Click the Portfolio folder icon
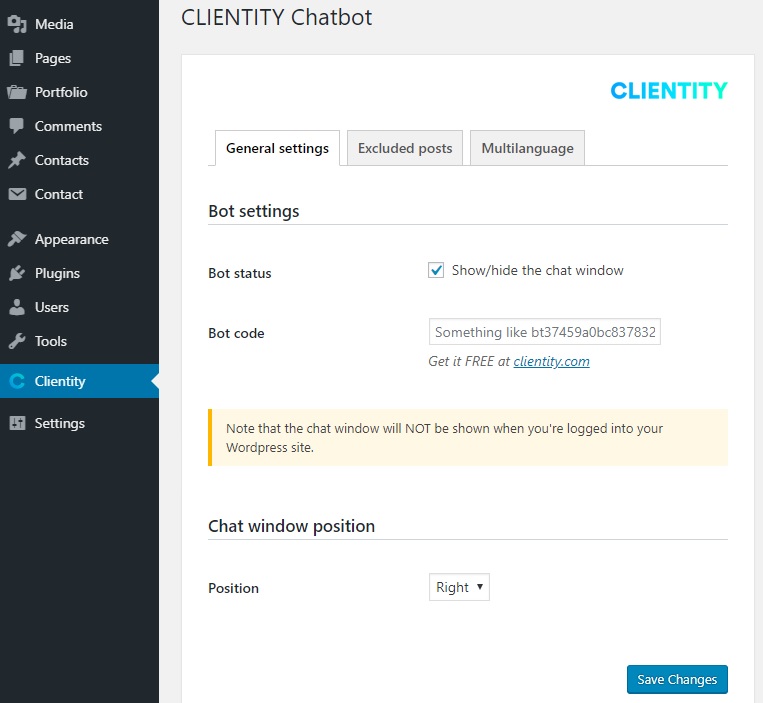Image resolution: width=763 pixels, height=703 pixels. pyautogui.click(x=17, y=92)
